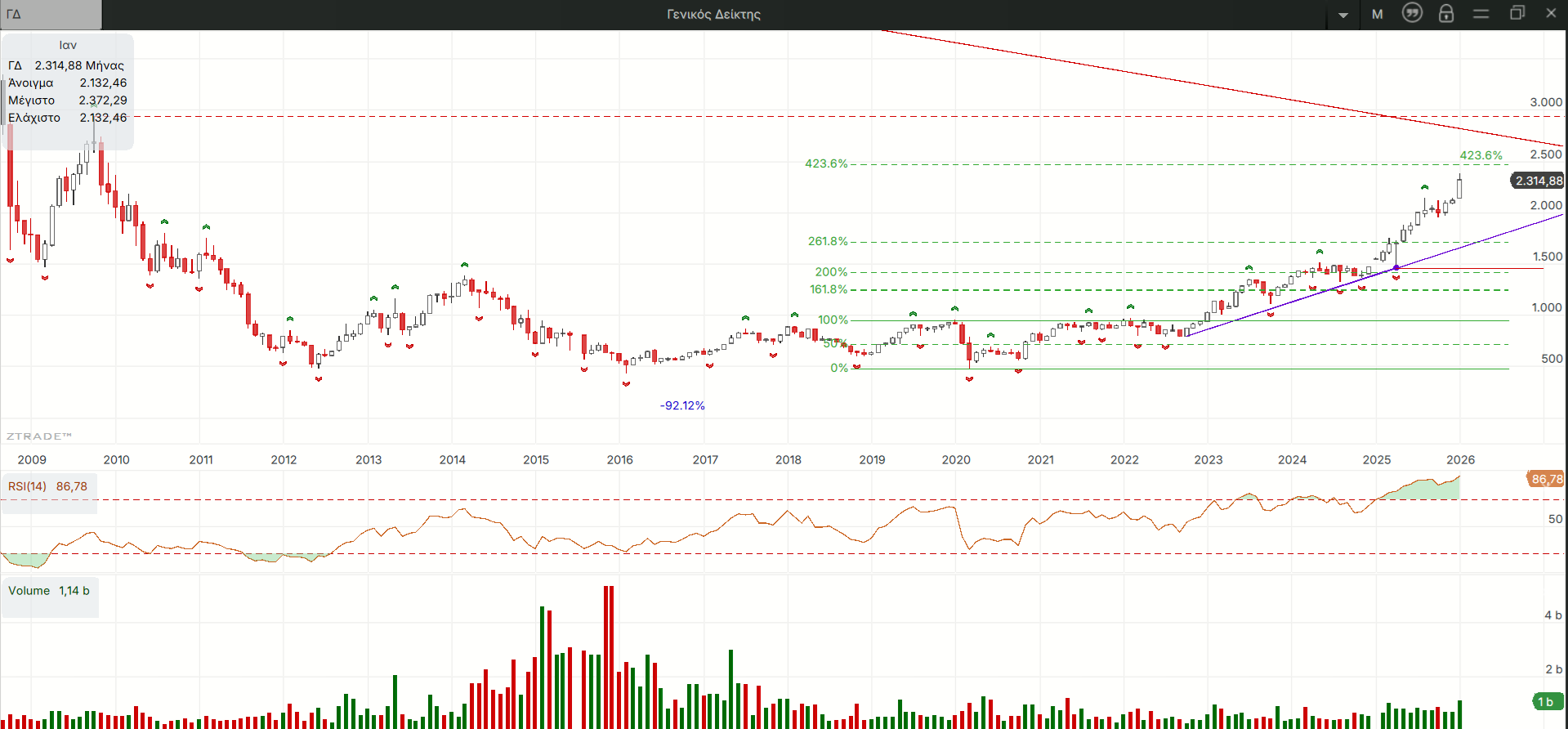Select the Volume indicator label
The height and width of the screenshot is (729, 1568).
click(x=29, y=590)
